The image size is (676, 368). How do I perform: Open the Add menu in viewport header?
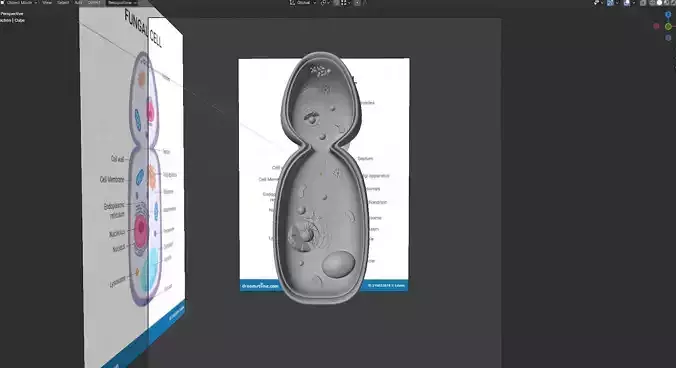click(x=78, y=3)
